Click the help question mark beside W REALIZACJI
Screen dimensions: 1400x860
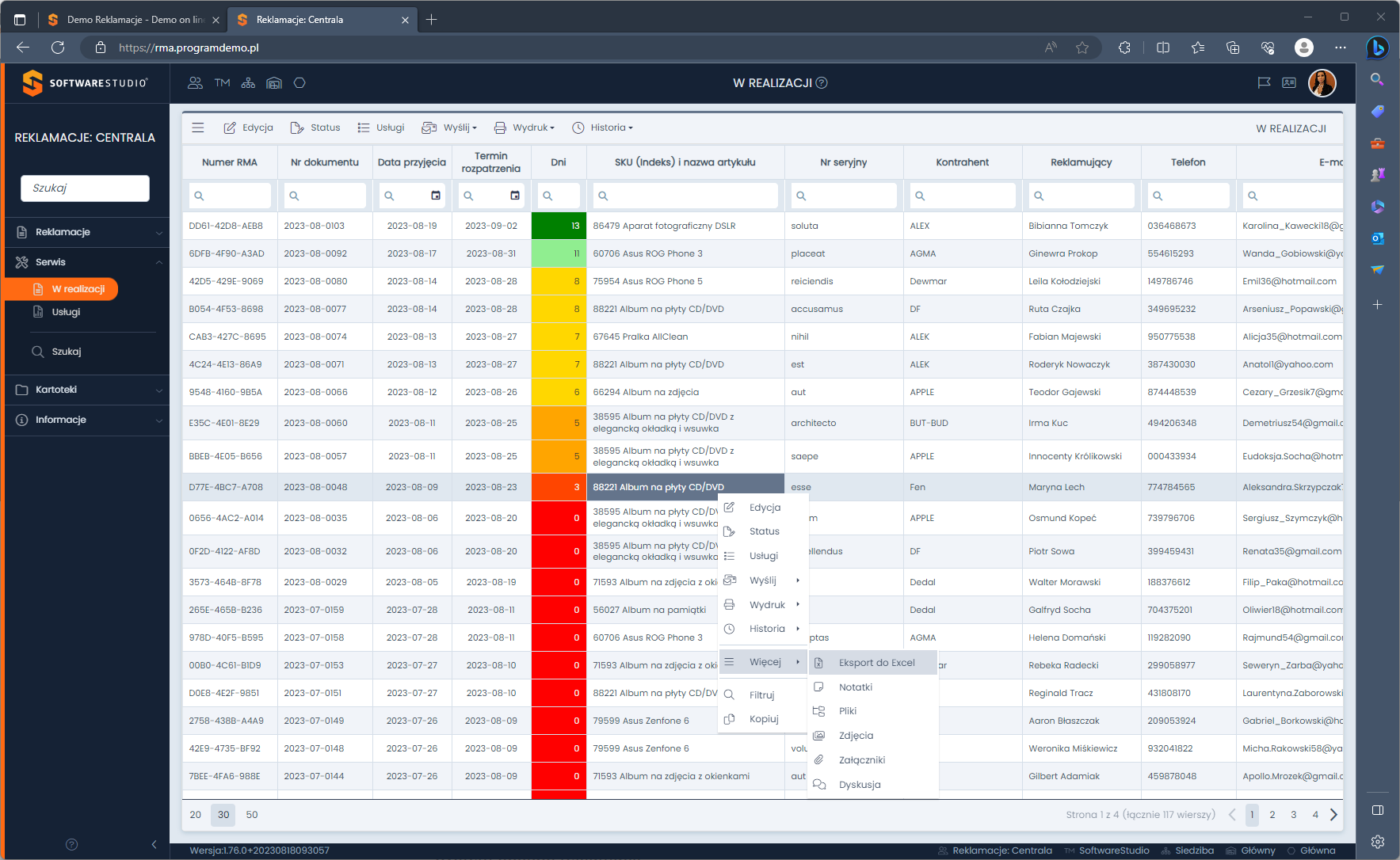[822, 83]
